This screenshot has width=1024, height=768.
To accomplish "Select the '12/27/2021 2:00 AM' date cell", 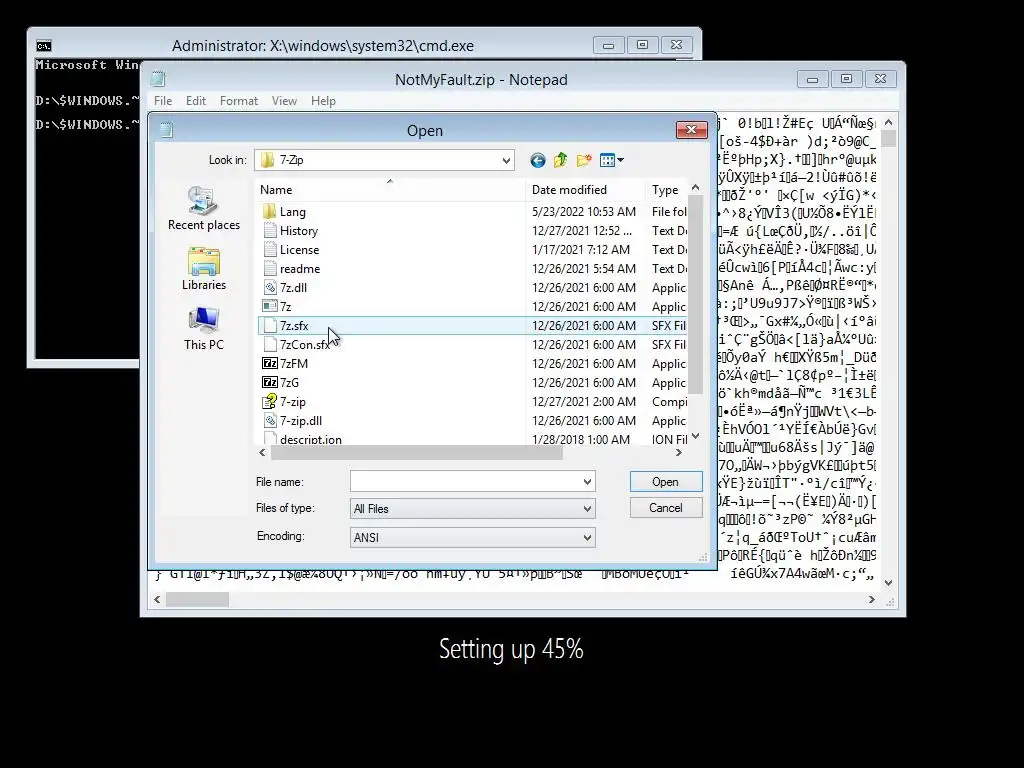I will click(x=582, y=401).
